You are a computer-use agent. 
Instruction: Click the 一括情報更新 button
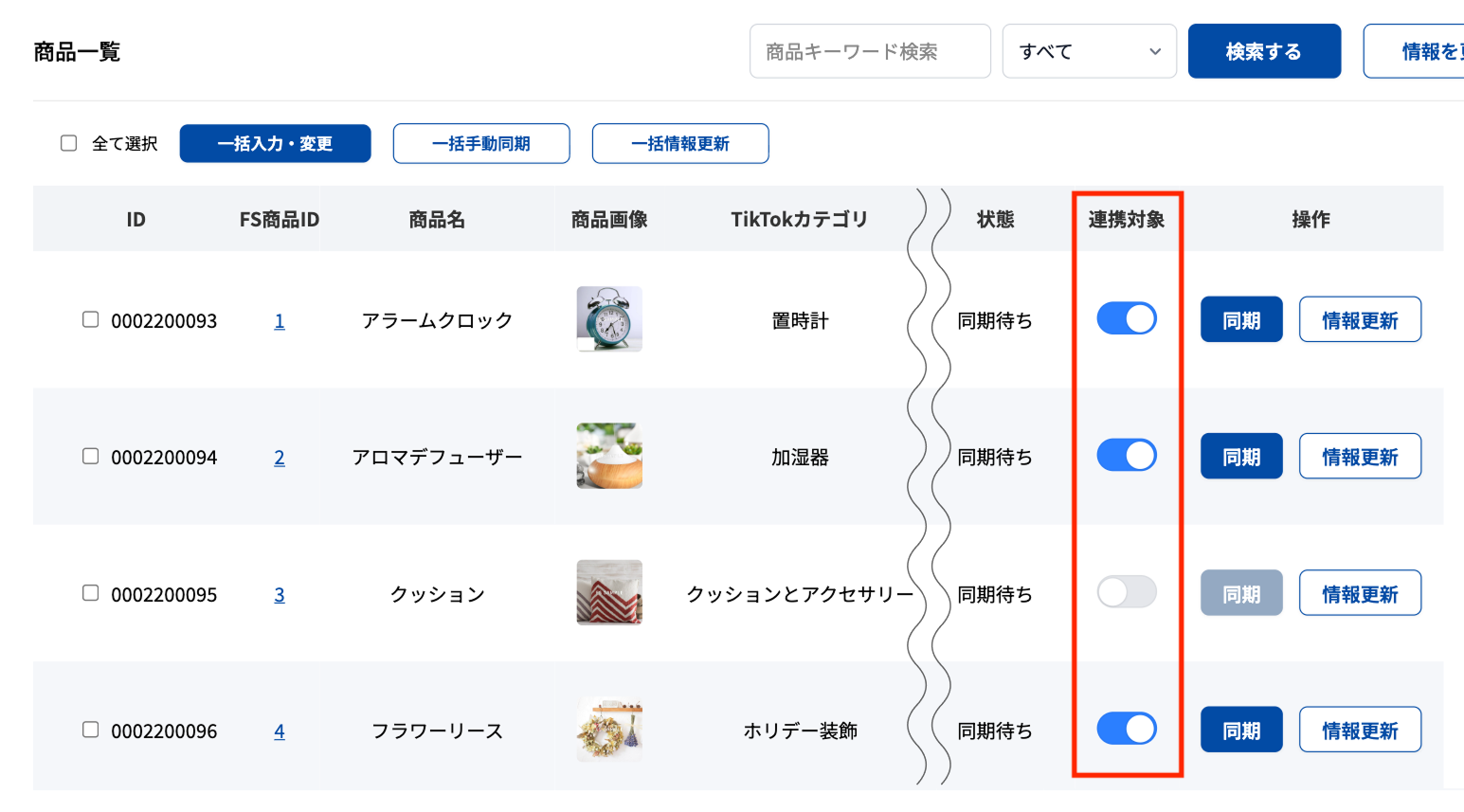(x=680, y=143)
